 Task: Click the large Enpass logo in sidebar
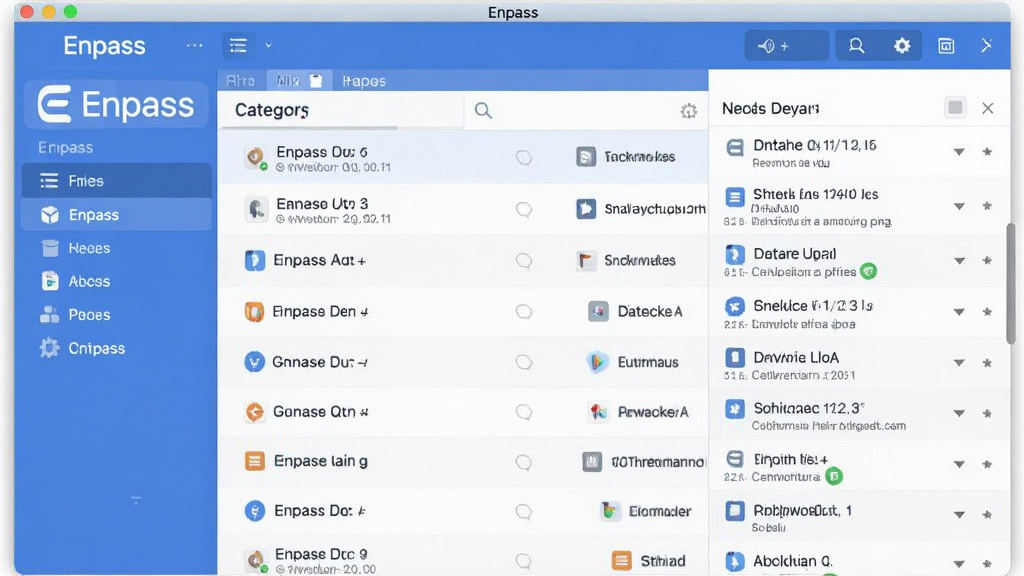click(x=116, y=104)
